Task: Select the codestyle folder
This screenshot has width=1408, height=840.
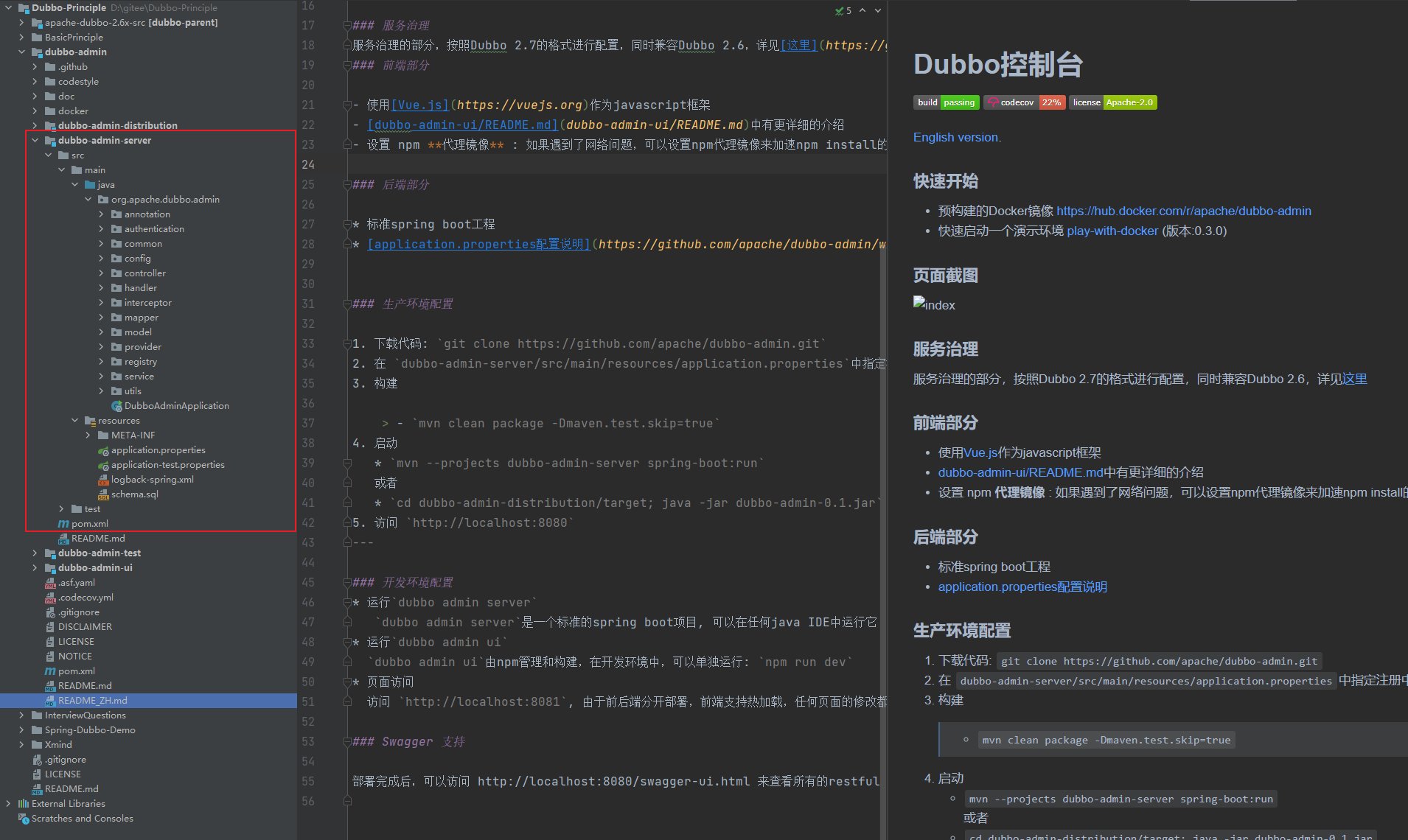Action: [x=78, y=82]
